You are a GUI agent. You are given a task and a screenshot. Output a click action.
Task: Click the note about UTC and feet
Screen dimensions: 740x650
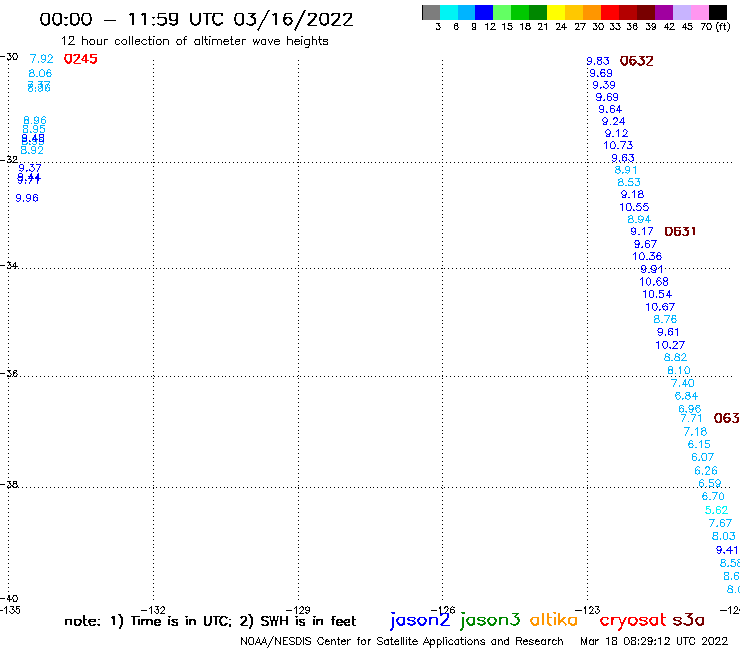coord(210,621)
